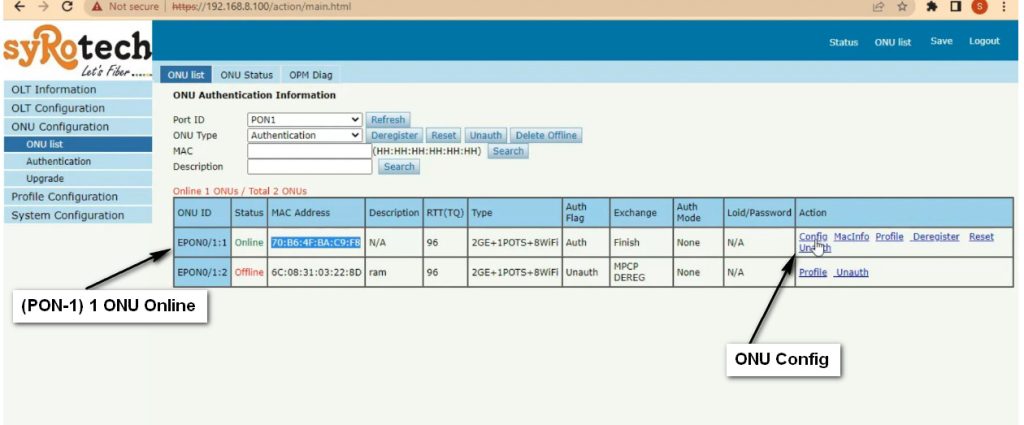Select Profile Configuration in sidebar
Viewport: 1024px width, 425px height.
(64, 196)
